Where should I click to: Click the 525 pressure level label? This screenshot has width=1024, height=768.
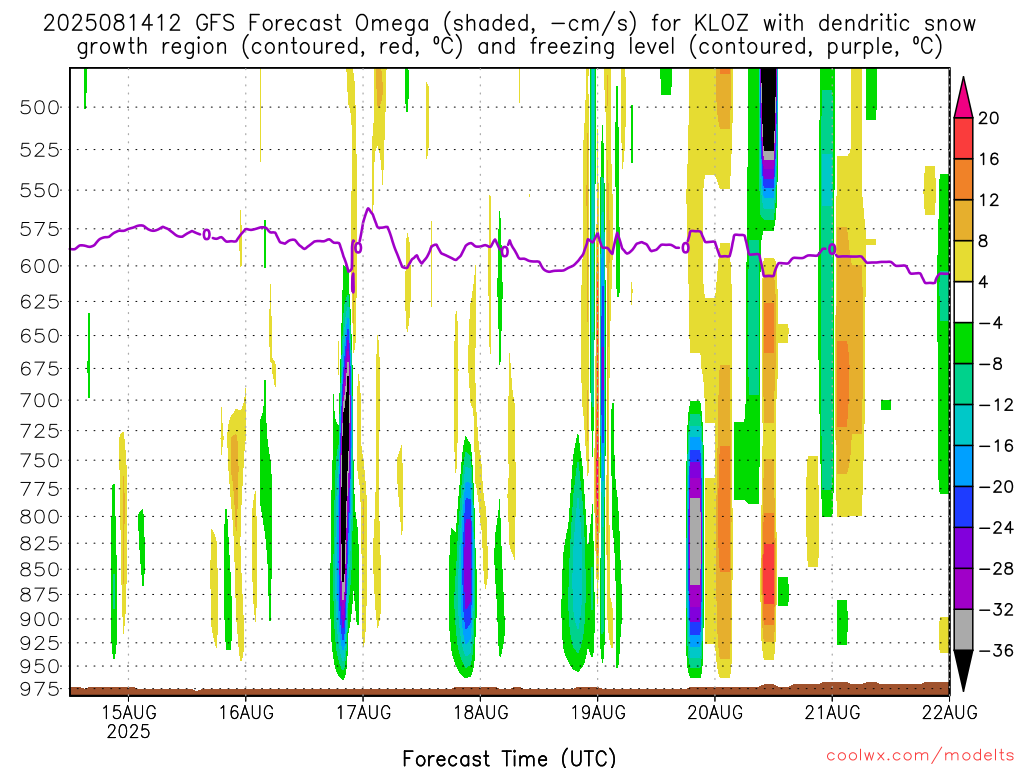click(40, 150)
